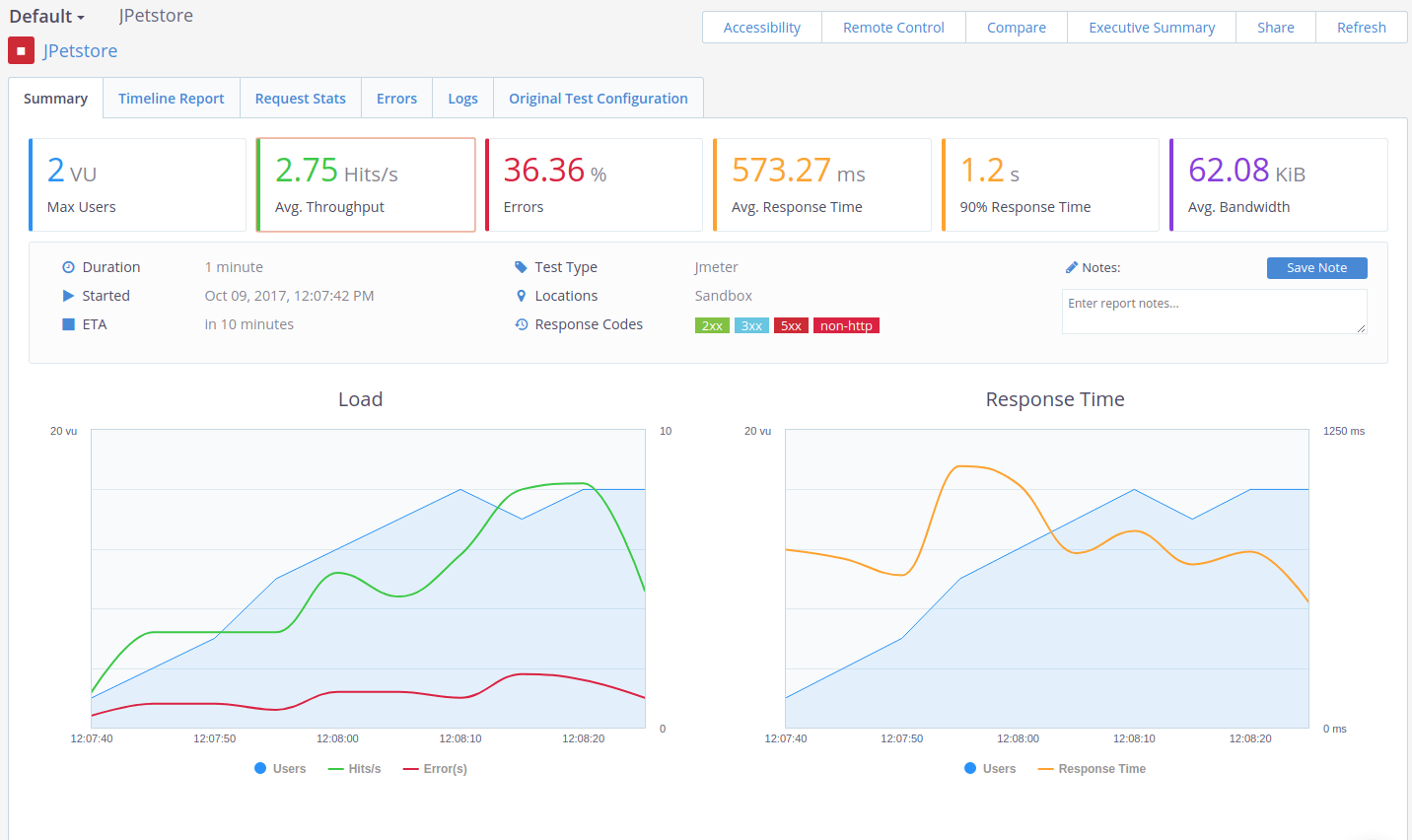Select the red 5xx response code badge
Image resolution: width=1412 pixels, height=840 pixels.
[x=791, y=325]
